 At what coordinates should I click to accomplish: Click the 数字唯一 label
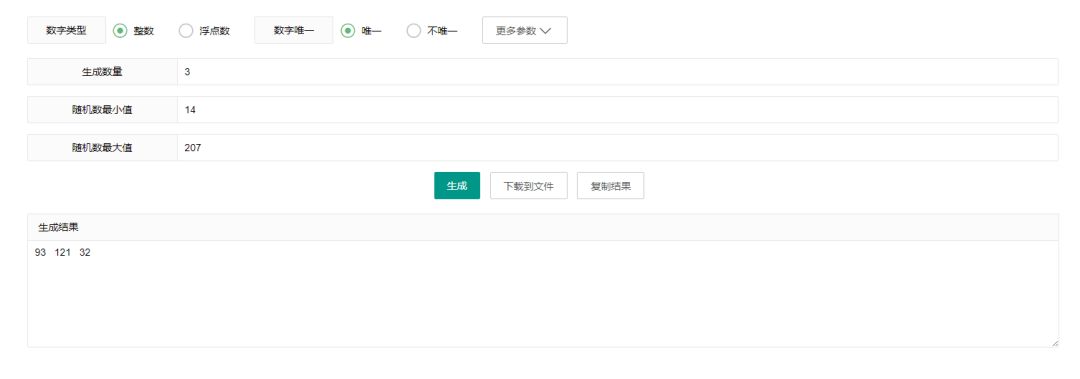tap(293, 30)
